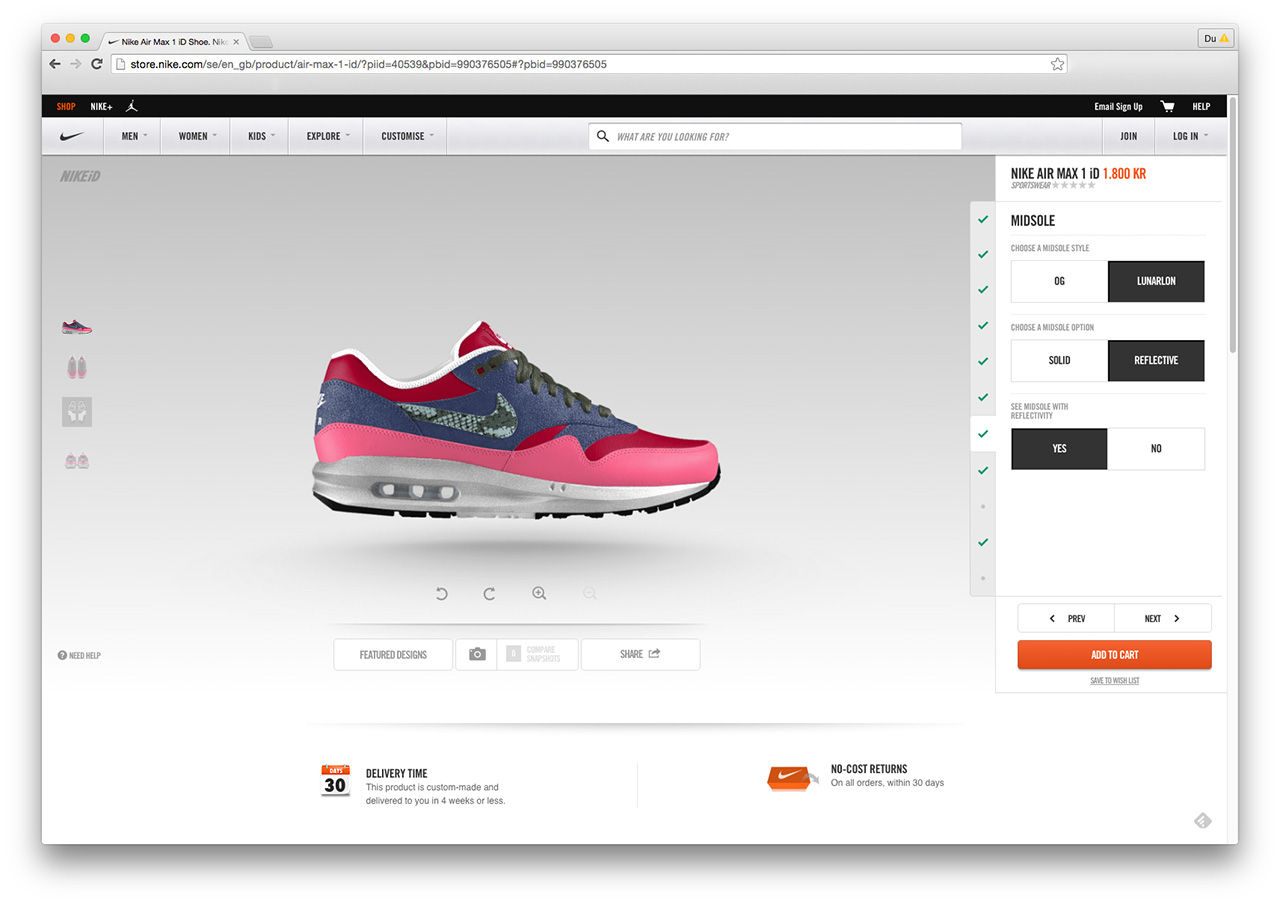1280x904 pixels.
Task: Open a new browser tab
Action: (260, 42)
